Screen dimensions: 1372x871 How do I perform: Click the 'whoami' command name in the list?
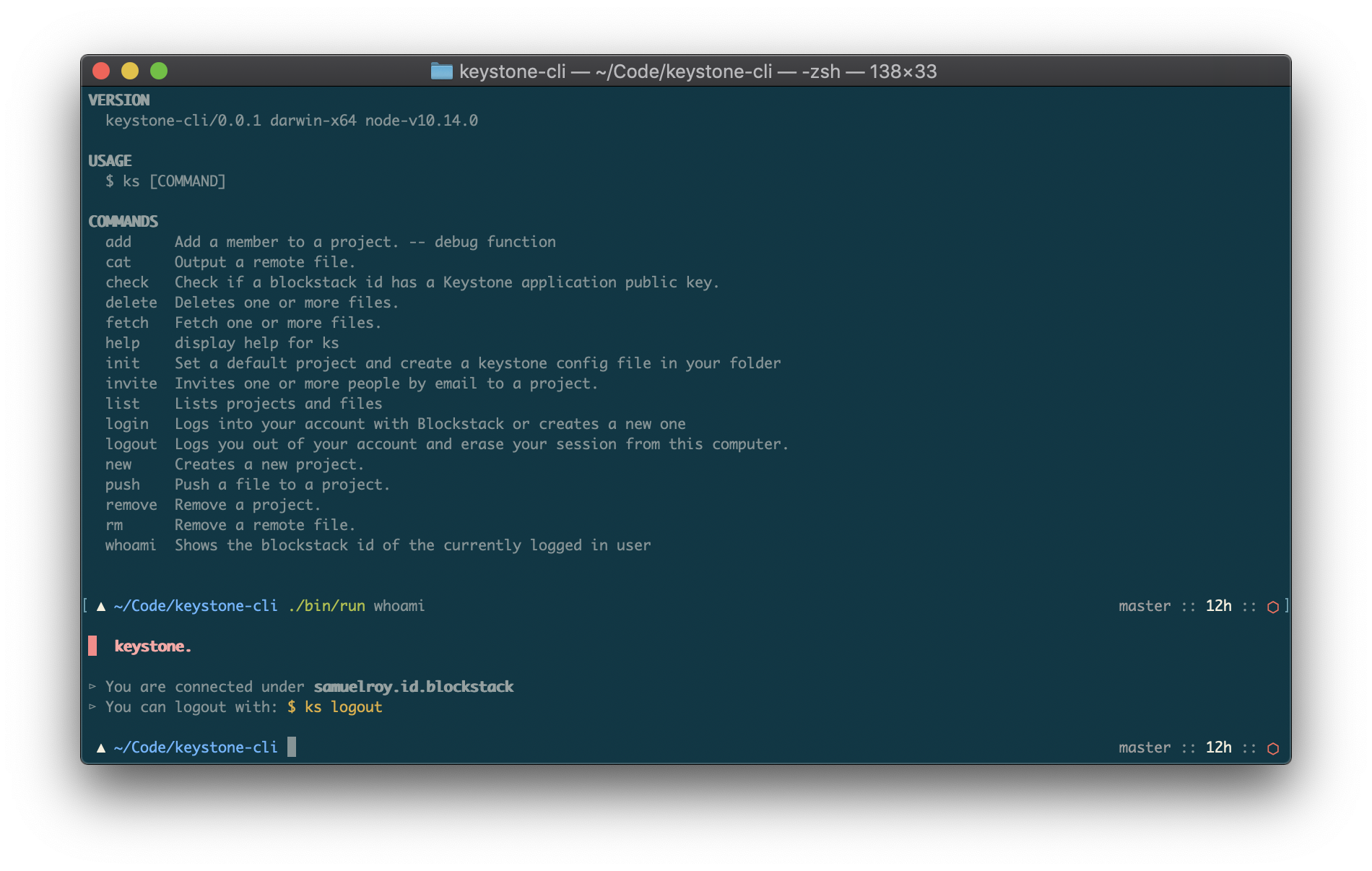[131, 545]
